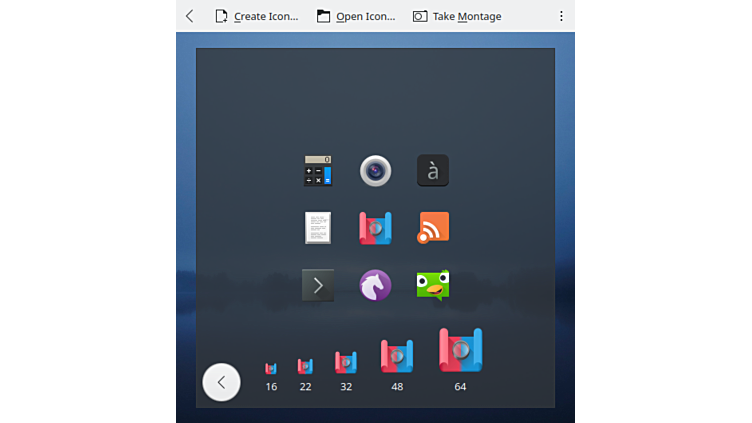Open the Open Icon toolbar action
Image resolution: width=752 pixels, height=423 pixels.
pyautogui.click(x=356, y=16)
